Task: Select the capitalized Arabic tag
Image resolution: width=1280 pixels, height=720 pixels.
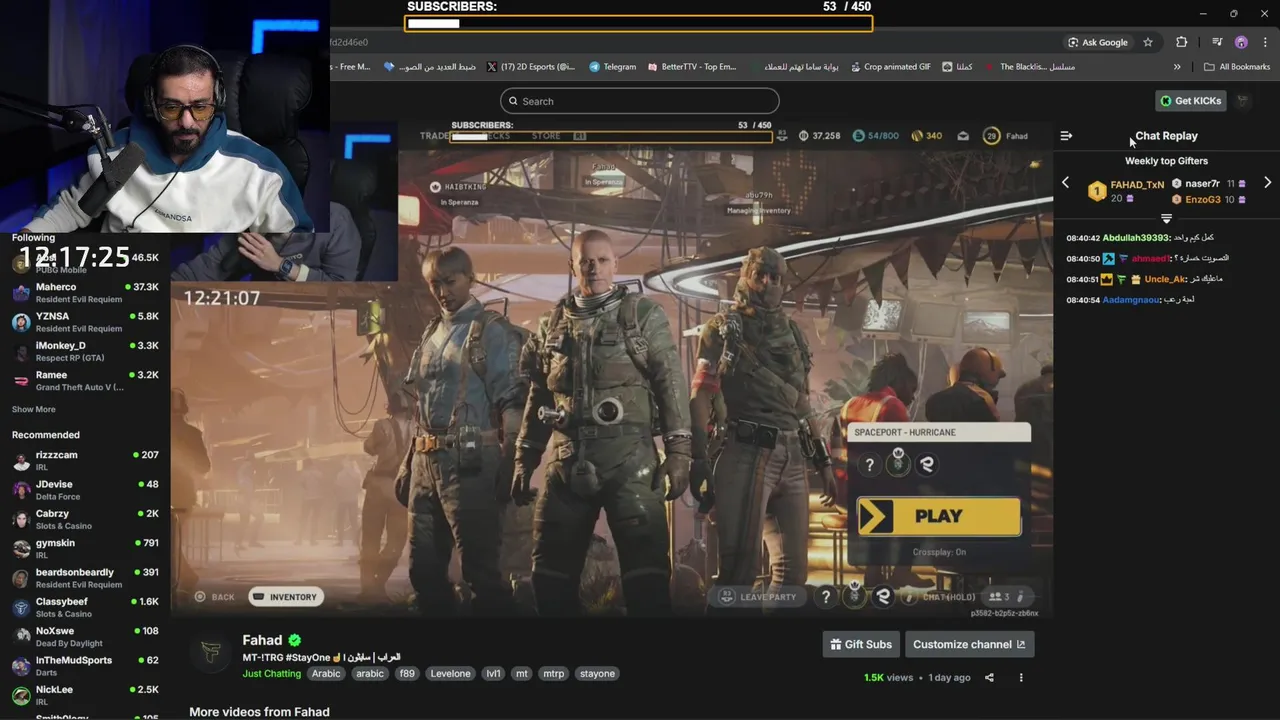Action: (x=326, y=674)
